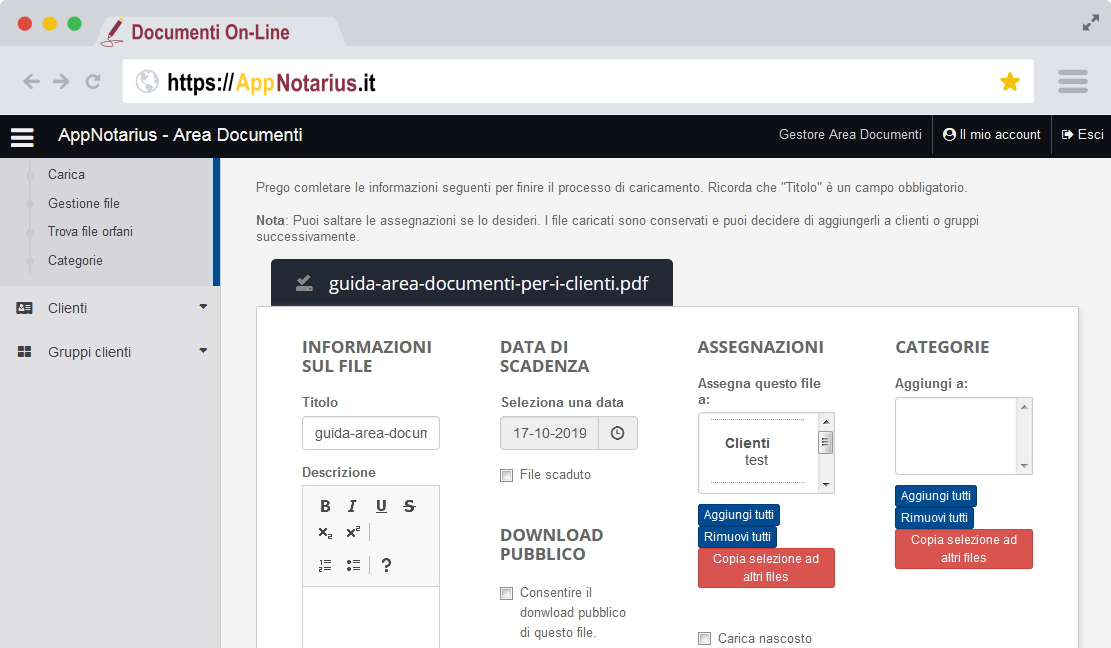Expand Gruppi clienti sidebar section
1111x648 pixels.
110,352
